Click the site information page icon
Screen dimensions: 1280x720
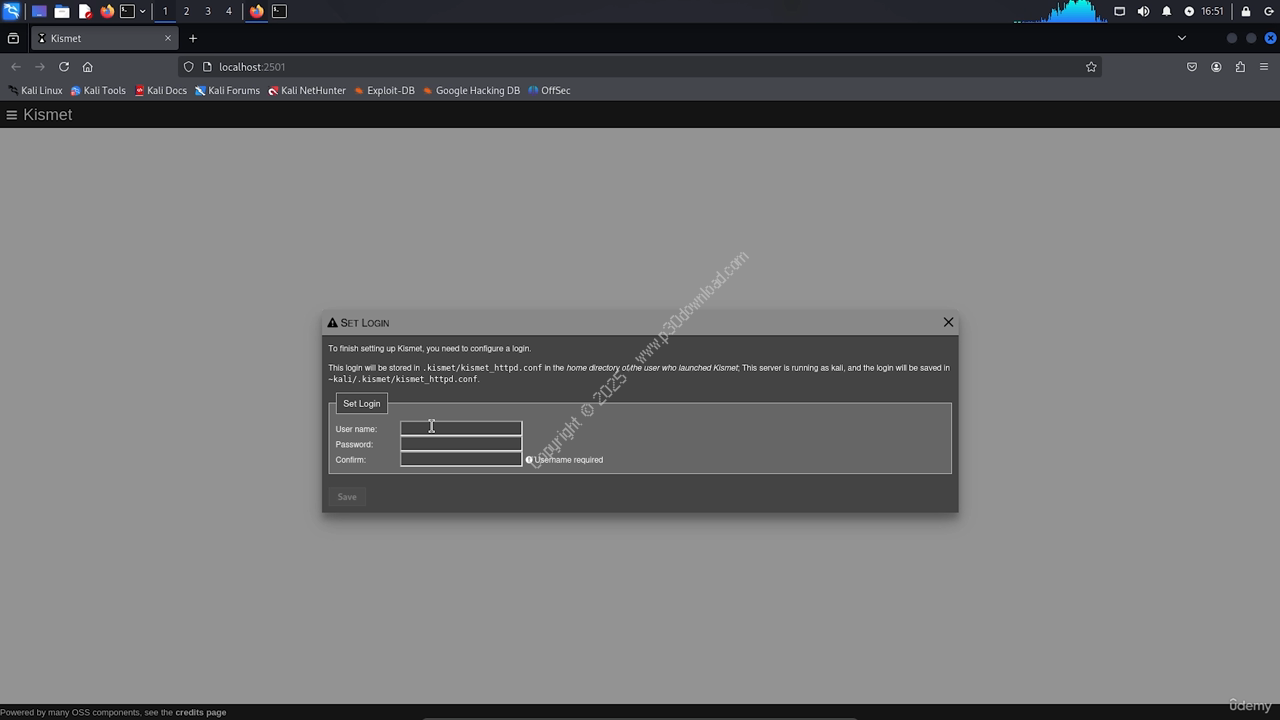207,67
